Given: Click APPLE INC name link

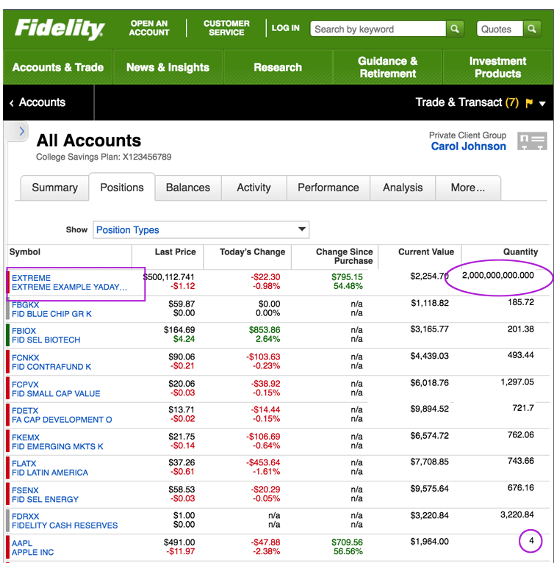Looking at the screenshot, I should pos(33,553).
